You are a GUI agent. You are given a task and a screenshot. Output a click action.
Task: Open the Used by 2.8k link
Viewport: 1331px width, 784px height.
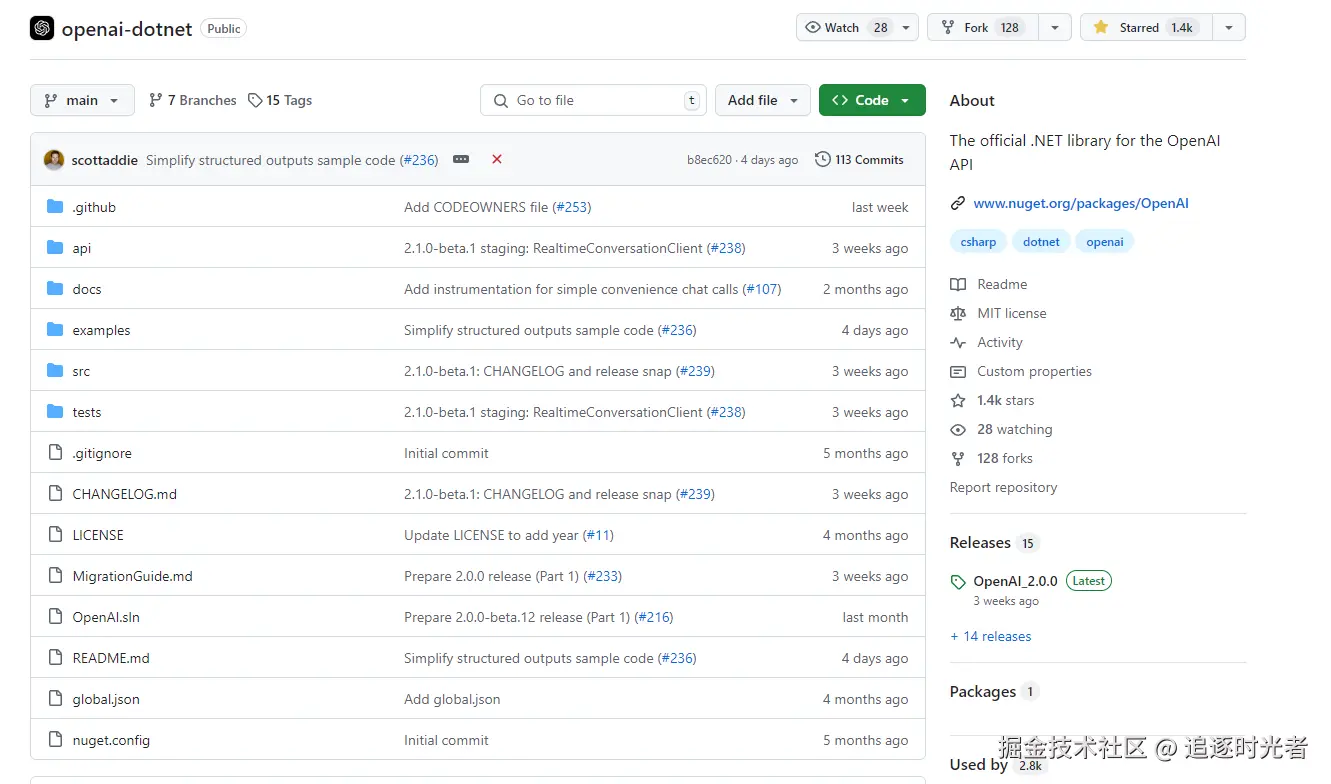click(x=997, y=765)
